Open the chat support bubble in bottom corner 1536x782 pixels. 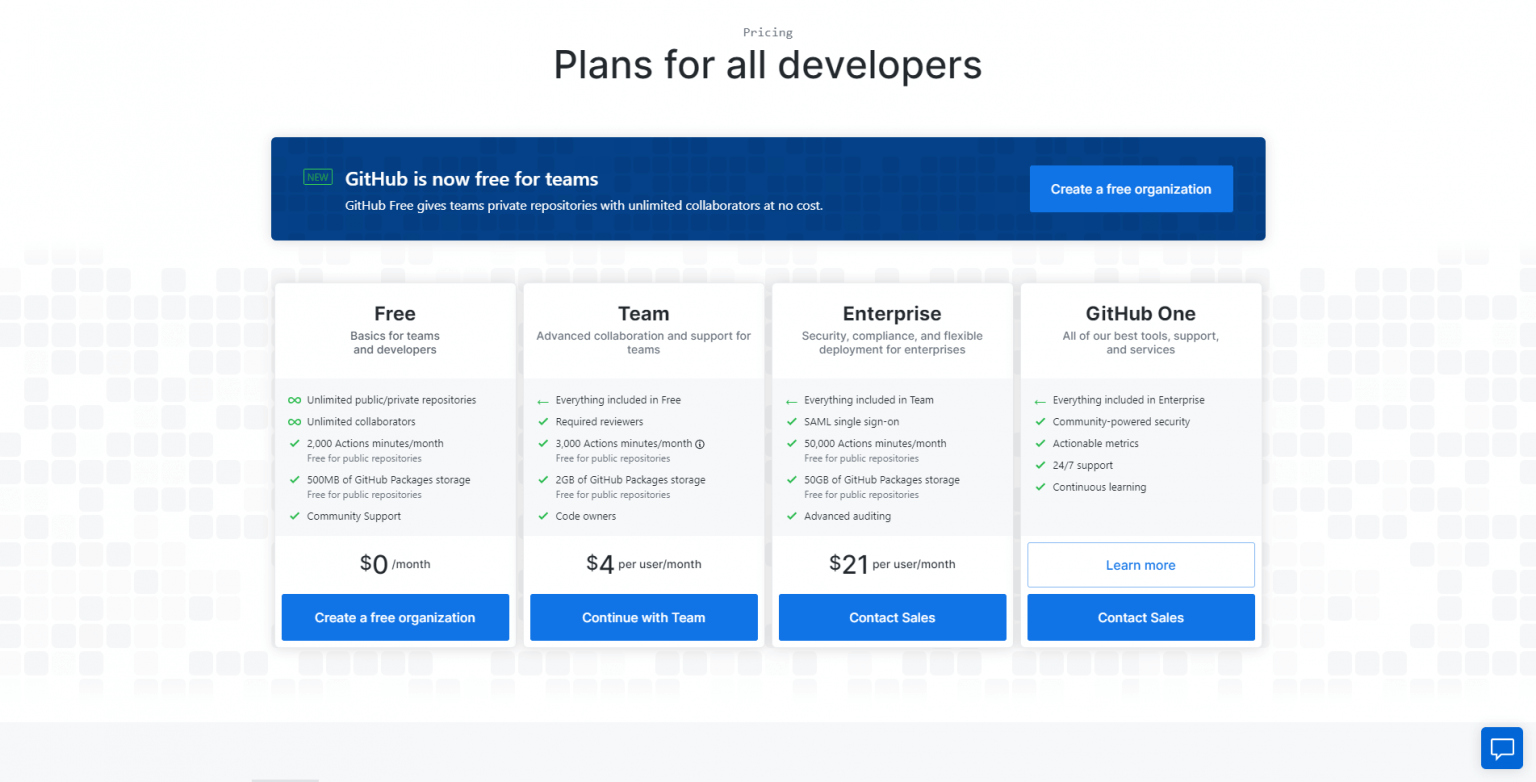point(1501,747)
